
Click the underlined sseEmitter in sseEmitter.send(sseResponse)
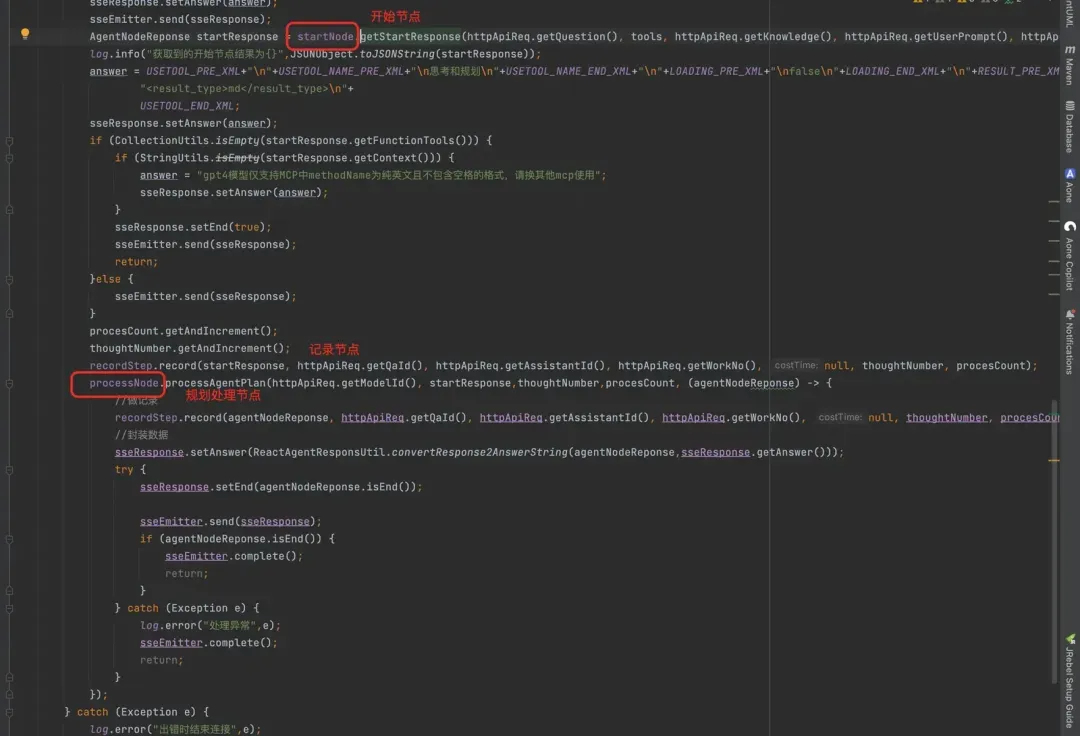(172, 522)
